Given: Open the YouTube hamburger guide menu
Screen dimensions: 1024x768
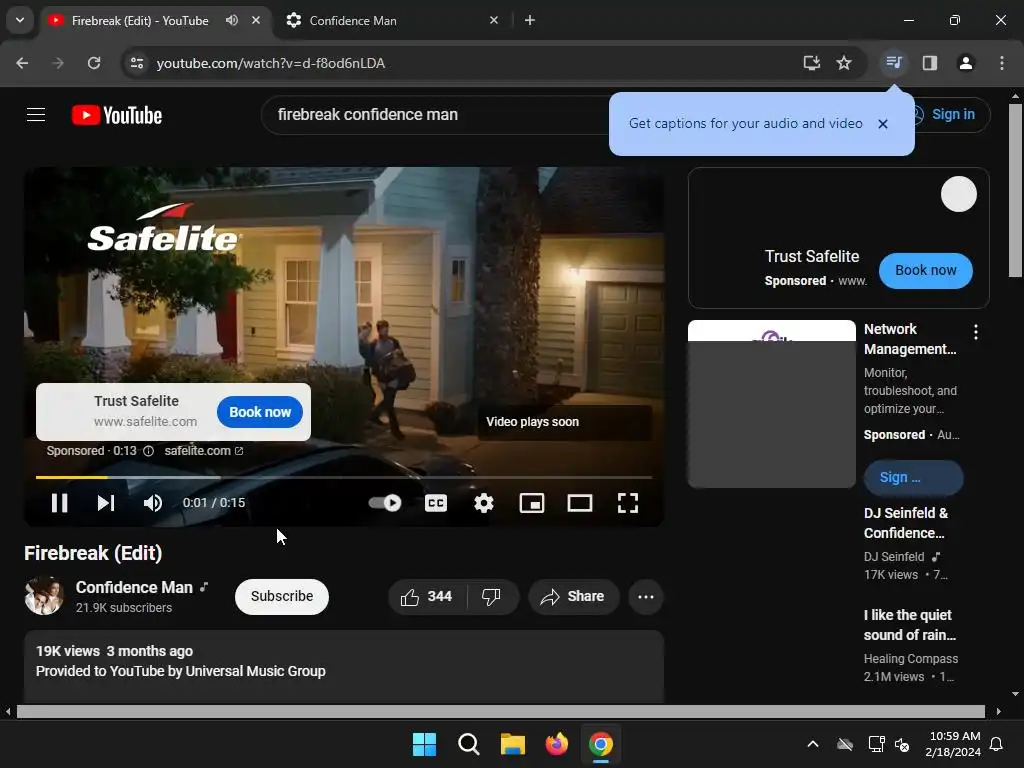Looking at the screenshot, I should click(x=36, y=115).
